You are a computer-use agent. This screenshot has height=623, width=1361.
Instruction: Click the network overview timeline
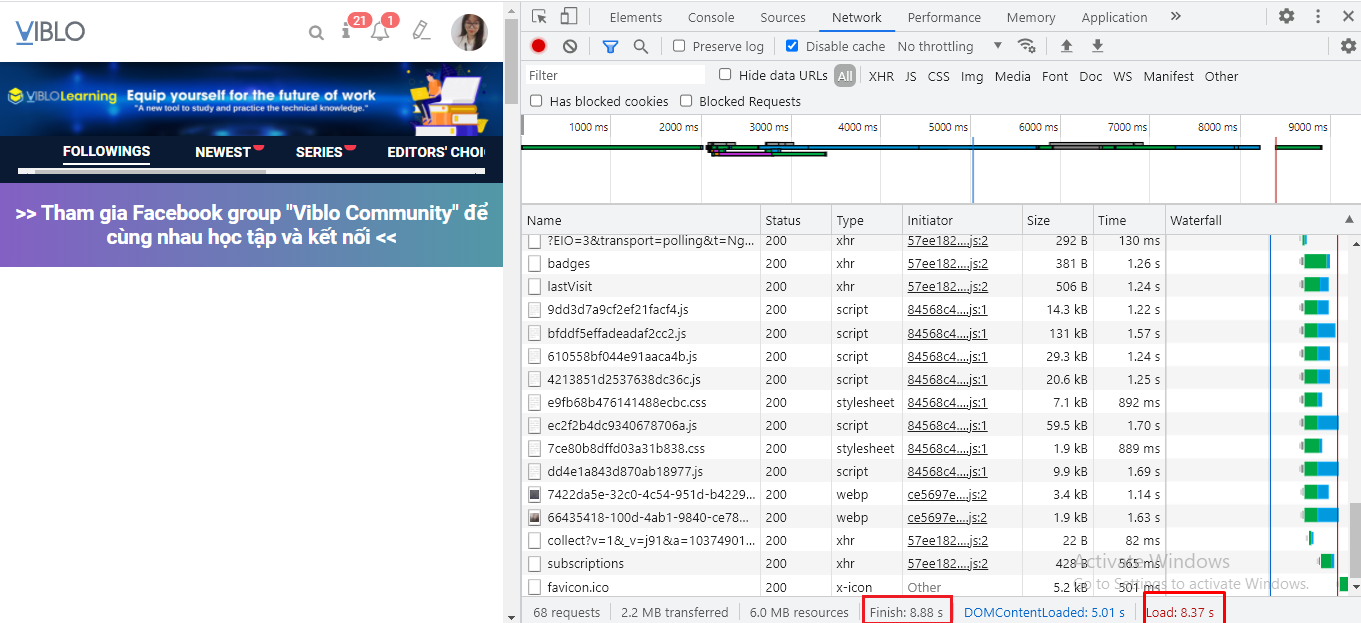point(940,160)
